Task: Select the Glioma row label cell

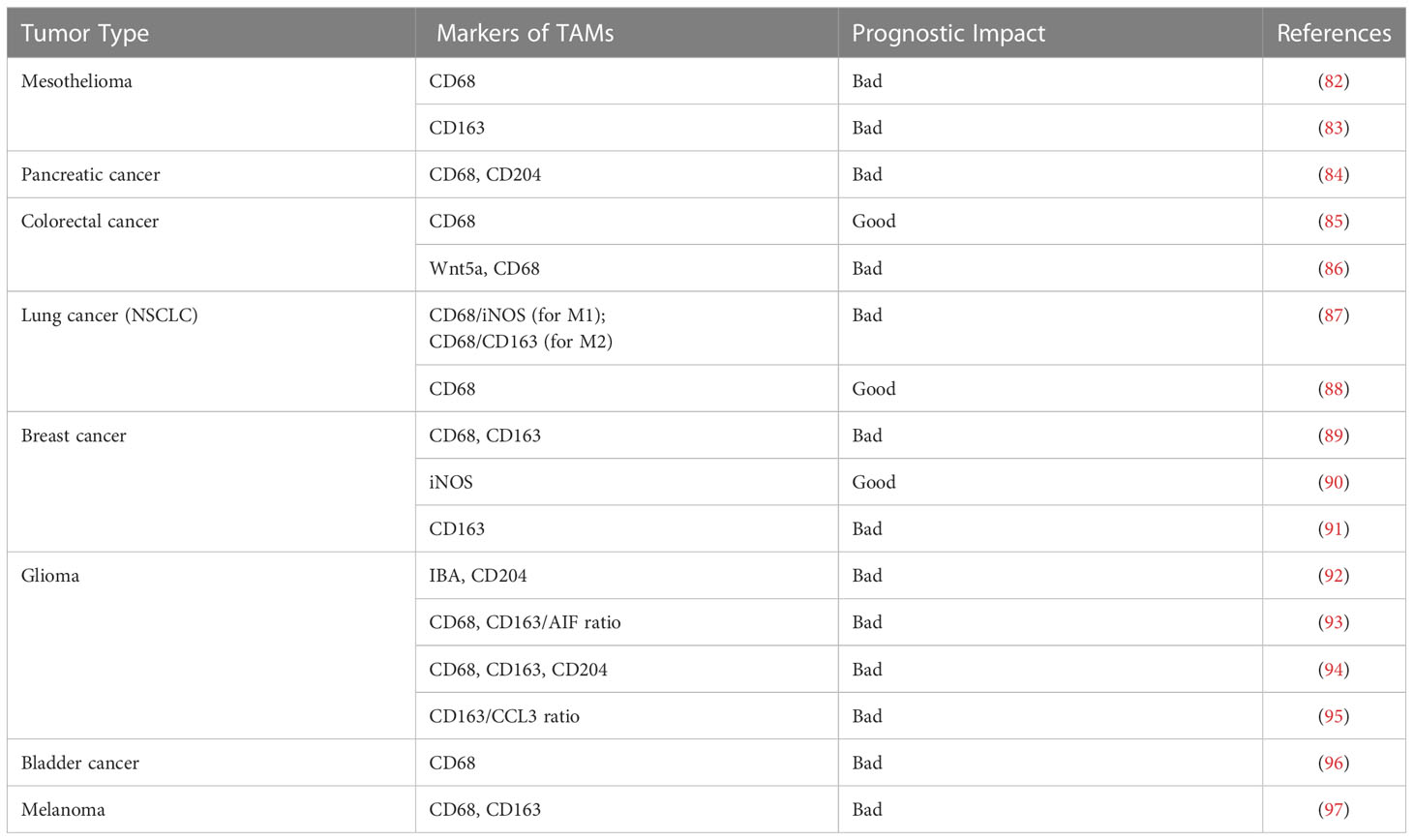Action: click(x=211, y=645)
